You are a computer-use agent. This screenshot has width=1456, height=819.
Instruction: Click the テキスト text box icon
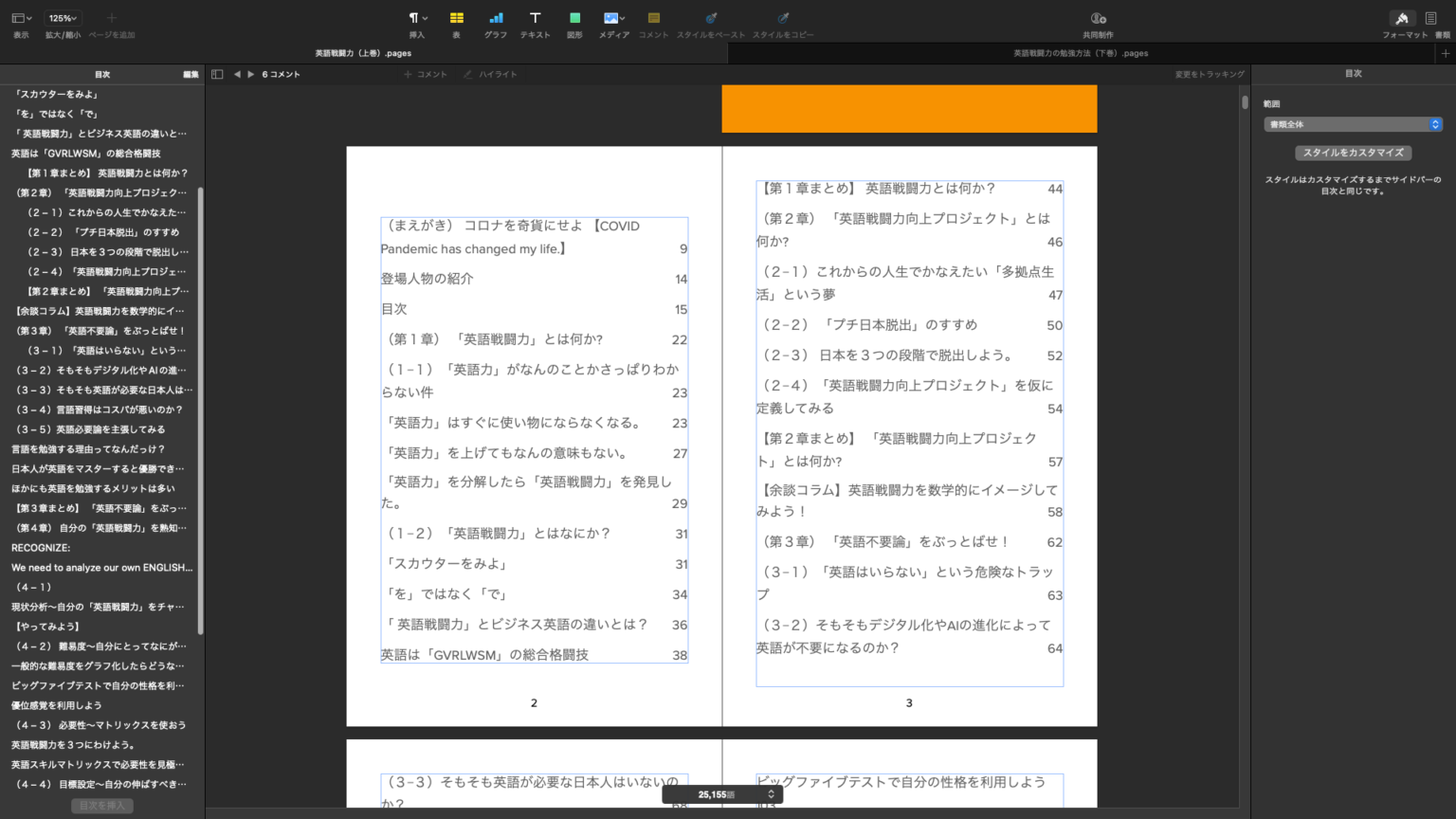pos(535,18)
